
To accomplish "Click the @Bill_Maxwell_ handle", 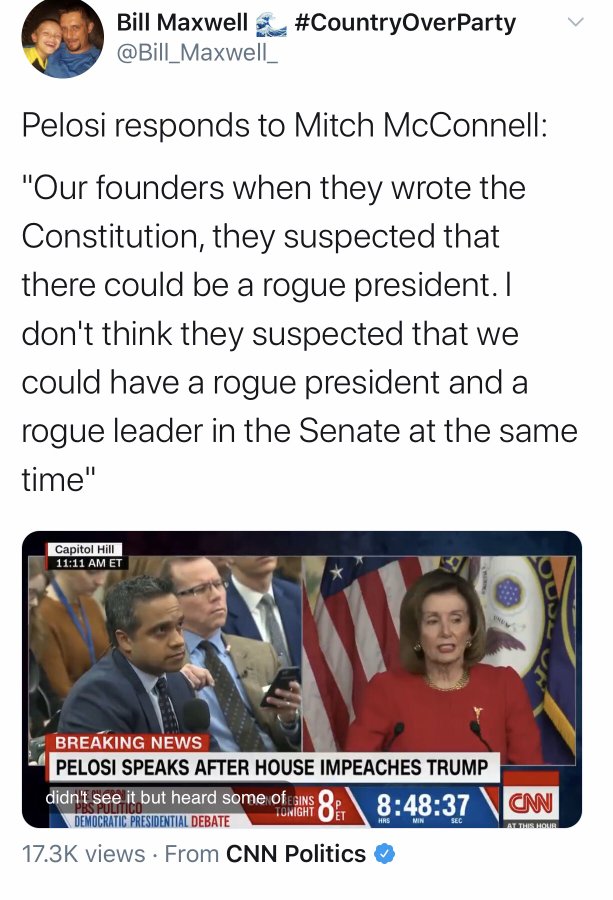I will coord(197,53).
